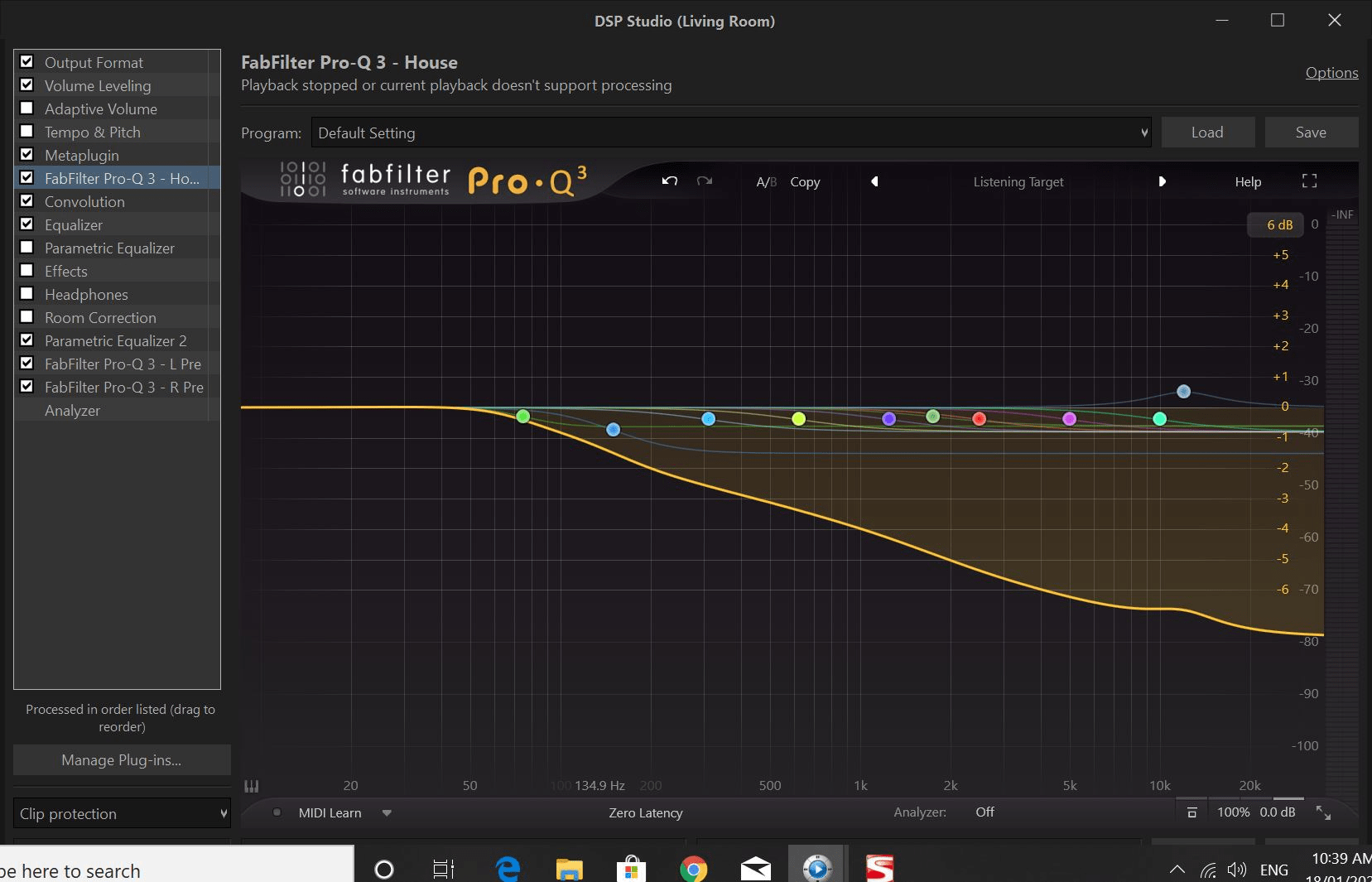Viewport: 1372px width, 882px height.
Task: Click the A/B state switch
Action: tap(766, 181)
